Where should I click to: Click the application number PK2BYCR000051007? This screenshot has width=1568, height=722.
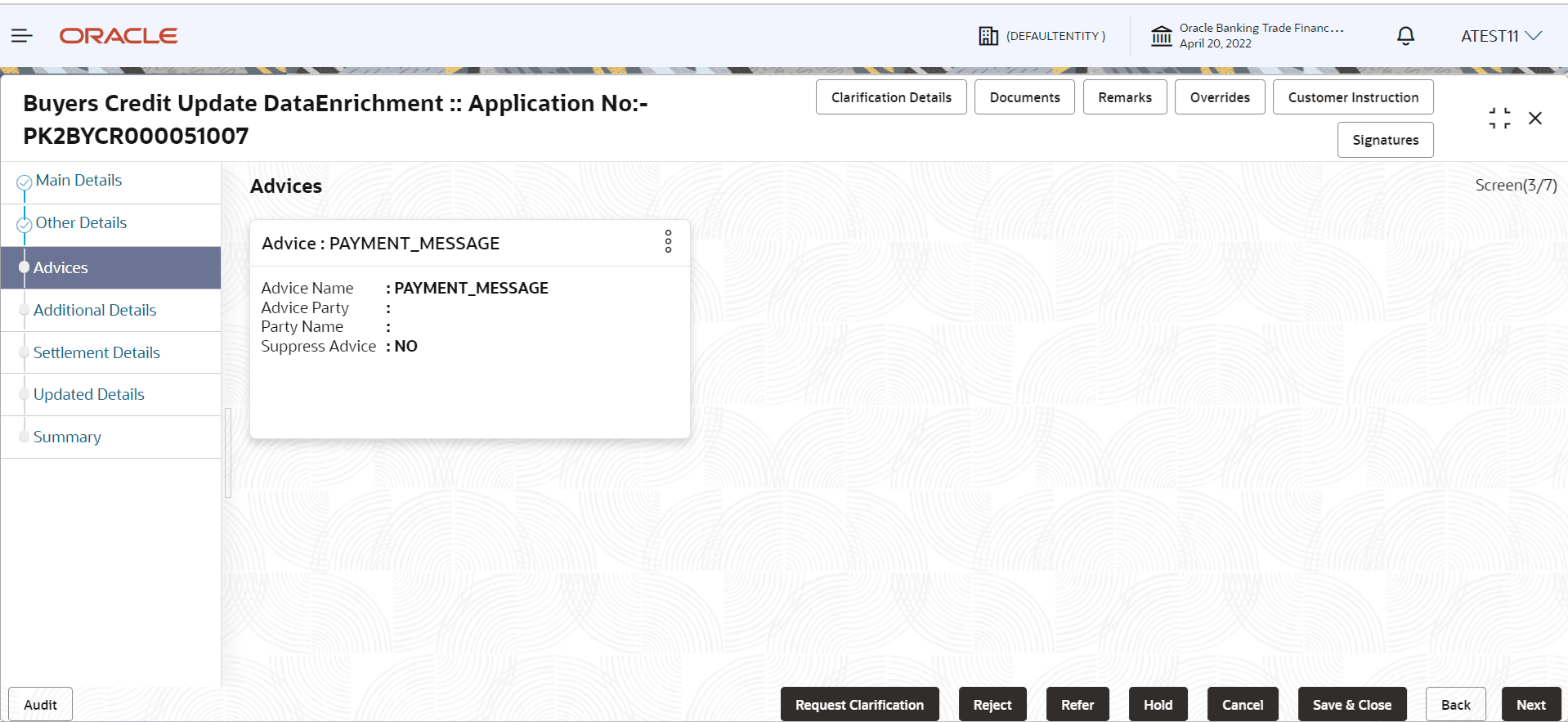click(x=136, y=137)
